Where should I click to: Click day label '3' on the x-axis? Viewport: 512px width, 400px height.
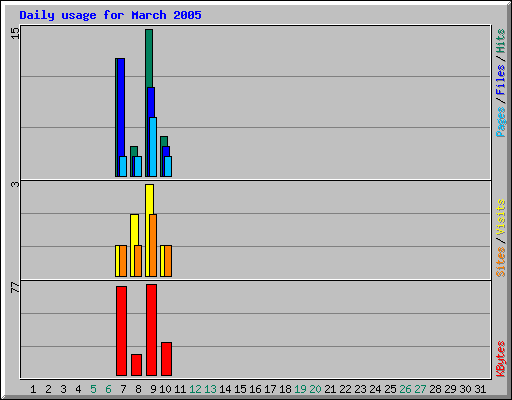[63, 389]
